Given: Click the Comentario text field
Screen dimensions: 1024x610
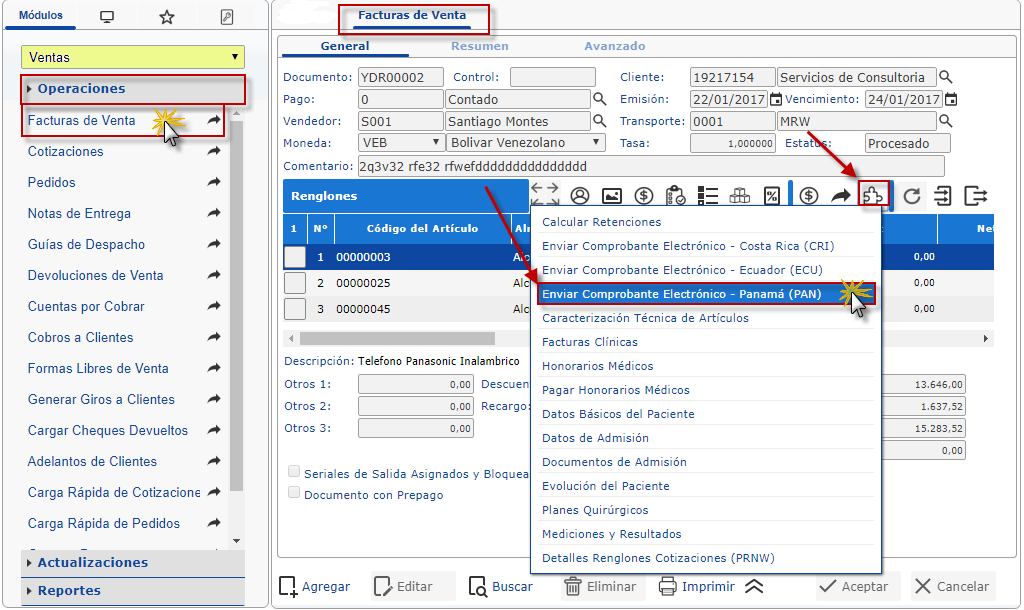Looking at the screenshot, I should tap(650, 166).
